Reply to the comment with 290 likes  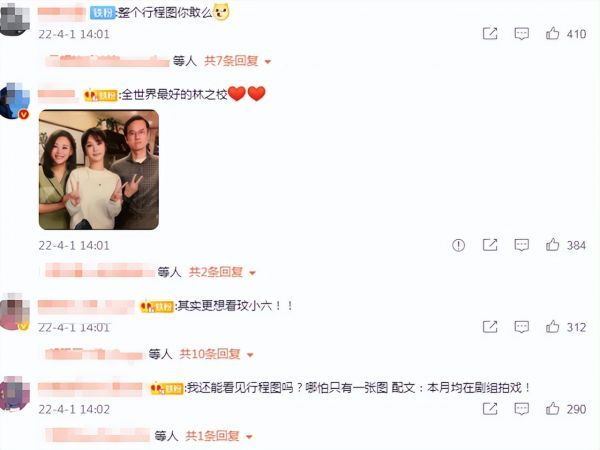(x=522, y=409)
